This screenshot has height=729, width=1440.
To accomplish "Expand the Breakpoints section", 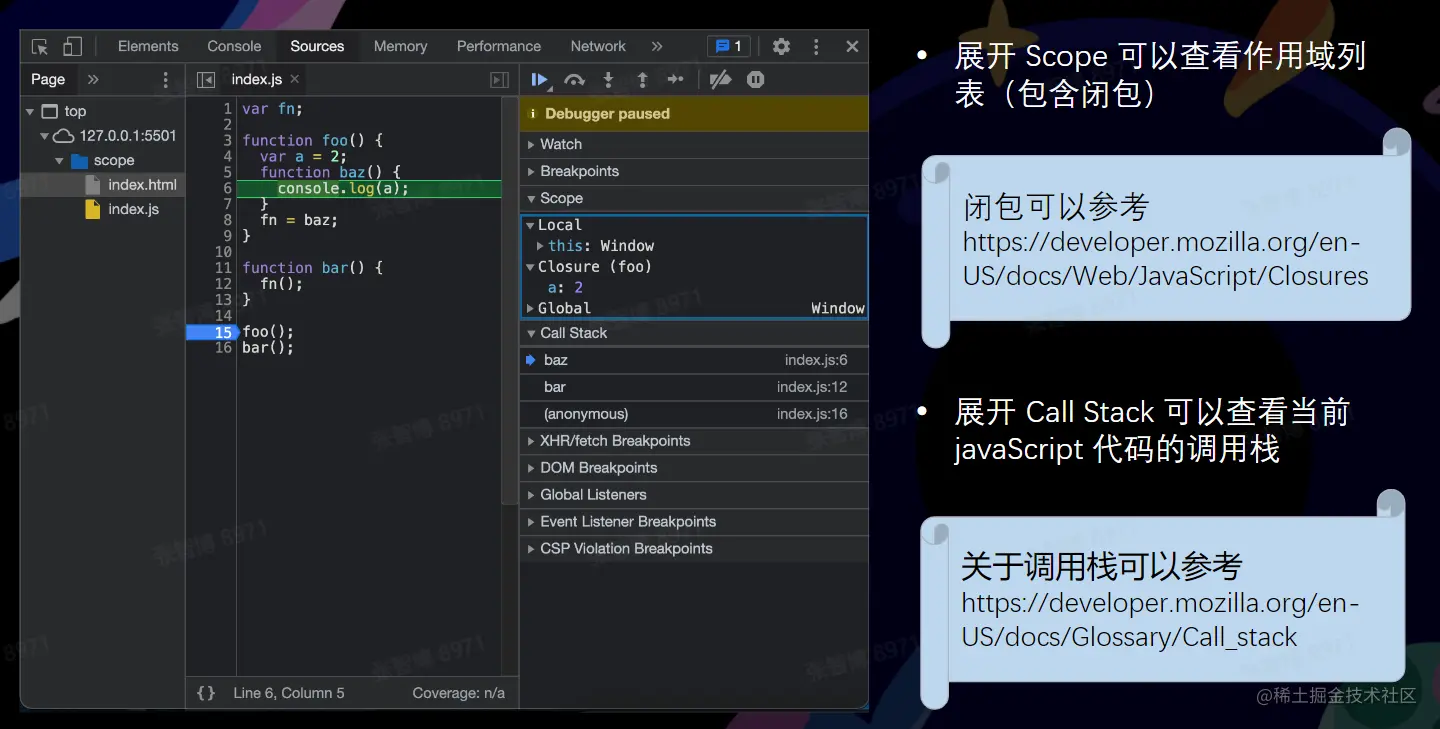I will click(694, 171).
